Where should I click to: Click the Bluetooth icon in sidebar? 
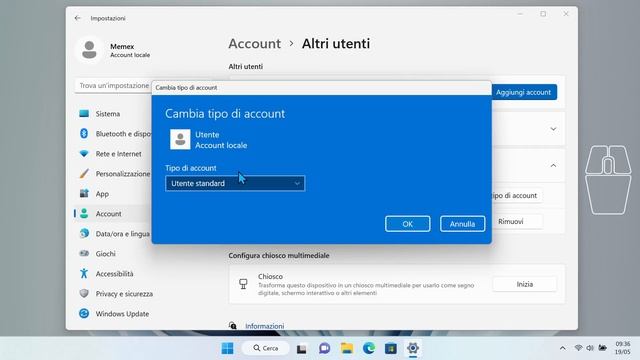(x=84, y=133)
